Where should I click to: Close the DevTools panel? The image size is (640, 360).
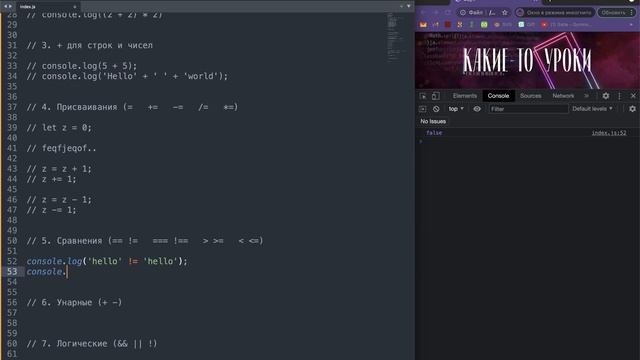point(633,96)
